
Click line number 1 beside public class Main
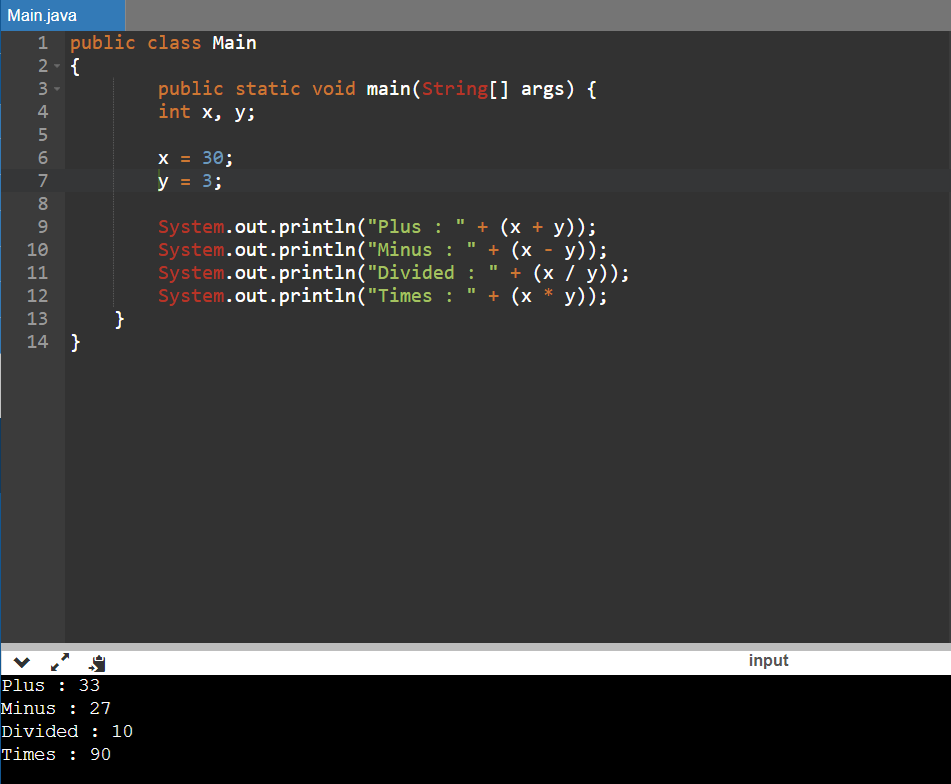point(42,42)
